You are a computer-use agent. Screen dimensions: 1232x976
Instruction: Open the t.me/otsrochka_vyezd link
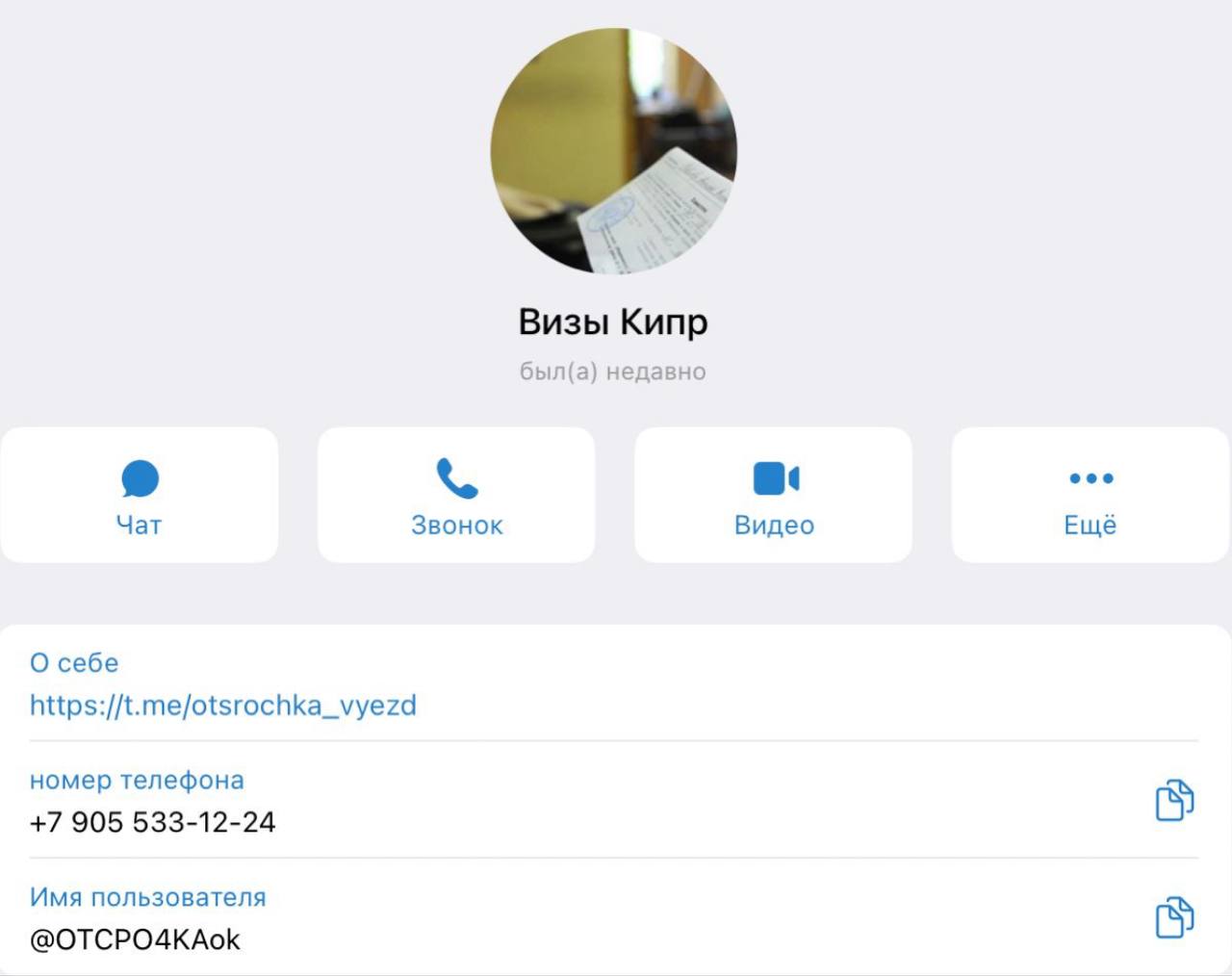pos(223,706)
